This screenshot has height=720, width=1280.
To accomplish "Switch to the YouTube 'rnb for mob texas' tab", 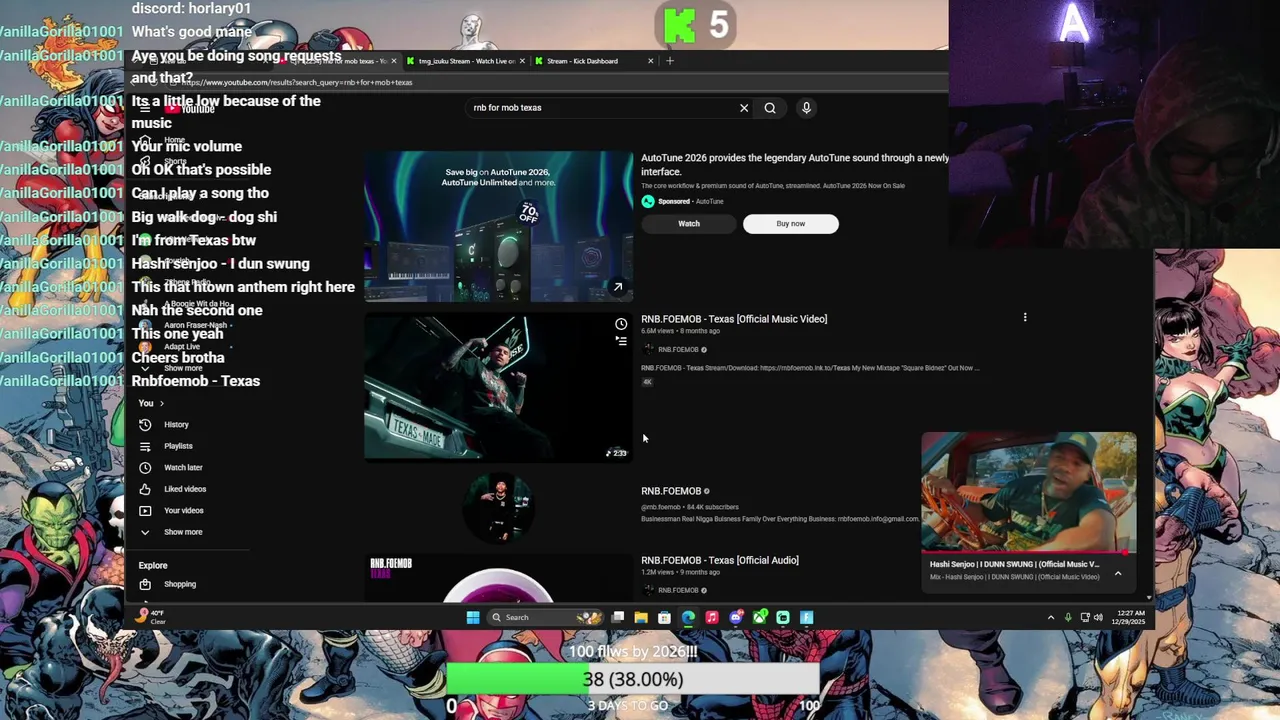I will point(340,61).
